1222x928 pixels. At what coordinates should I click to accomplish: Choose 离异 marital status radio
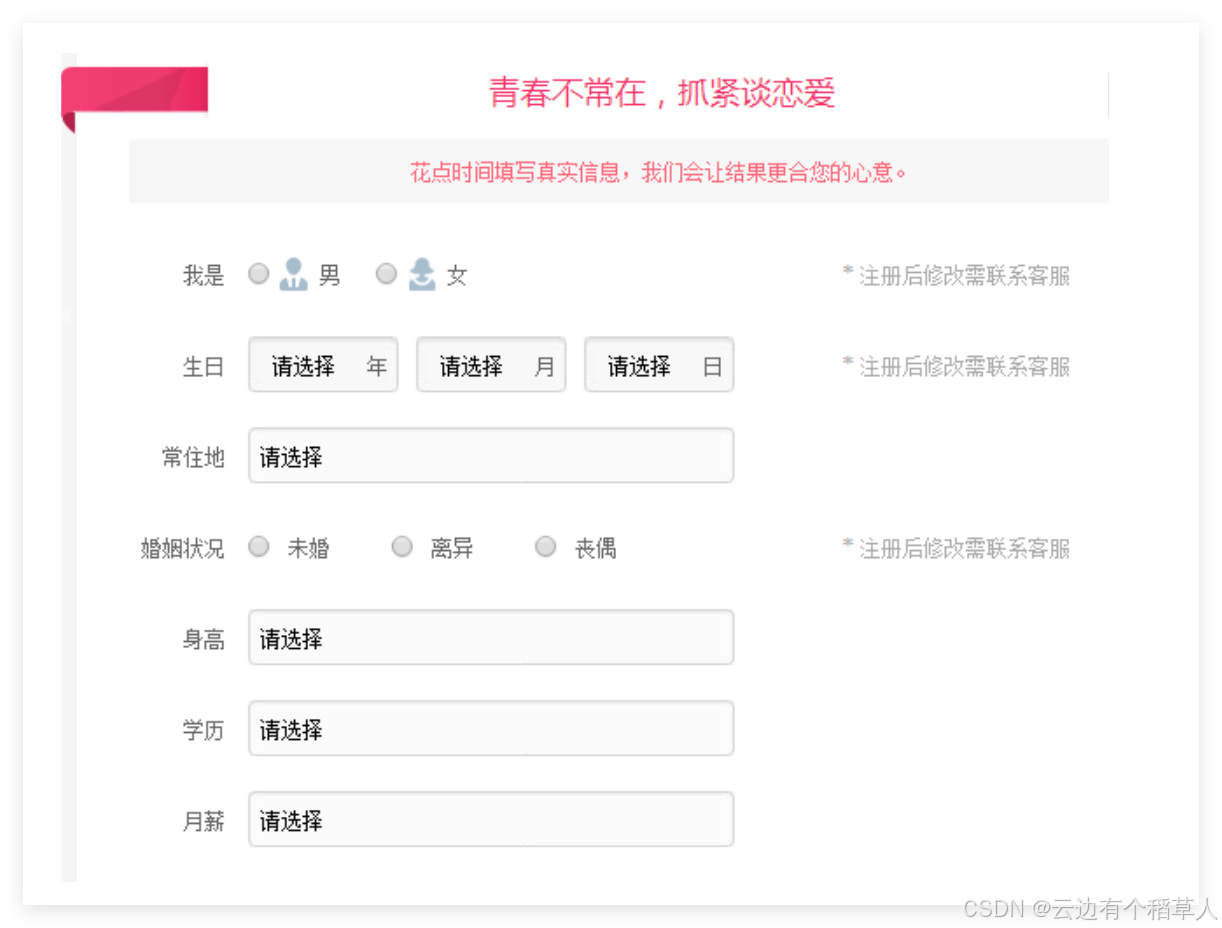402,546
